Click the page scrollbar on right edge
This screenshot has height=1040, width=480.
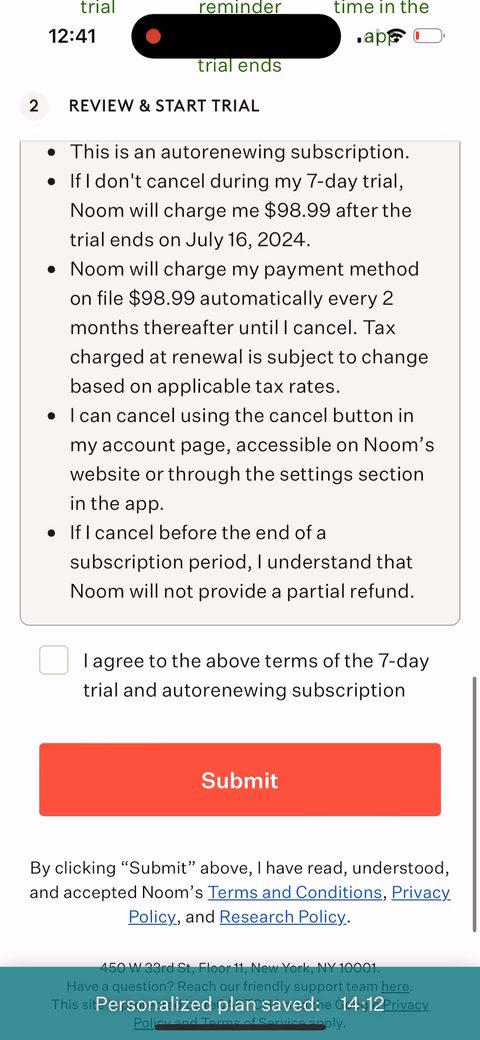click(x=475, y=804)
